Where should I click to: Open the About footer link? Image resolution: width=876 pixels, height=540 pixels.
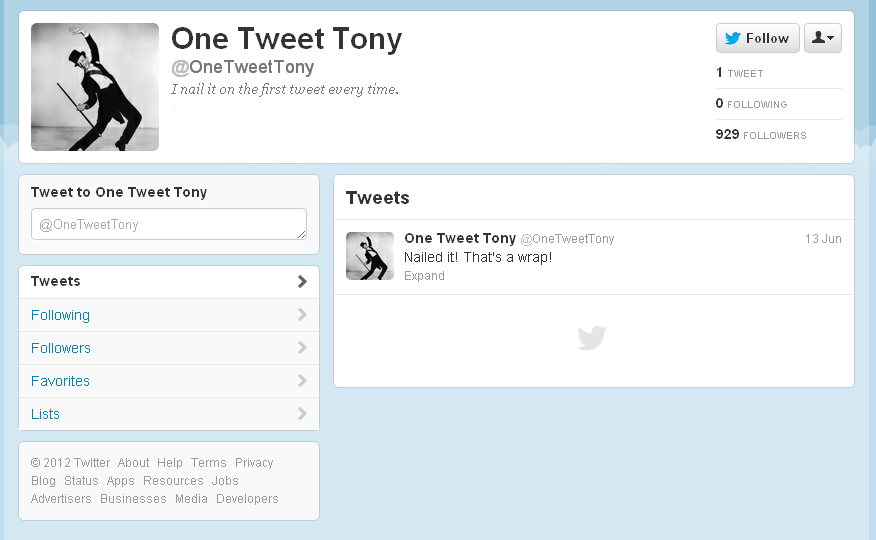click(134, 463)
